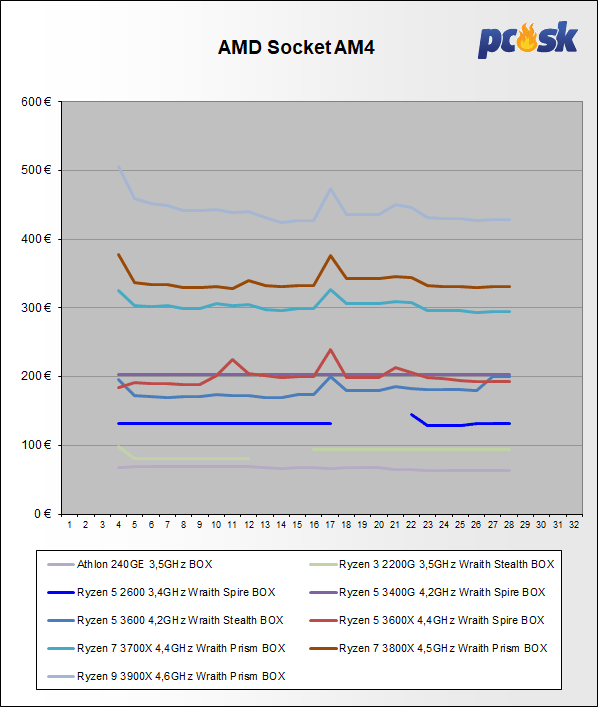Viewport: 598px width, 707px height.
Task: Click day 32 on the x-axis
Action: pyautogui.click(x=574, y=525)
